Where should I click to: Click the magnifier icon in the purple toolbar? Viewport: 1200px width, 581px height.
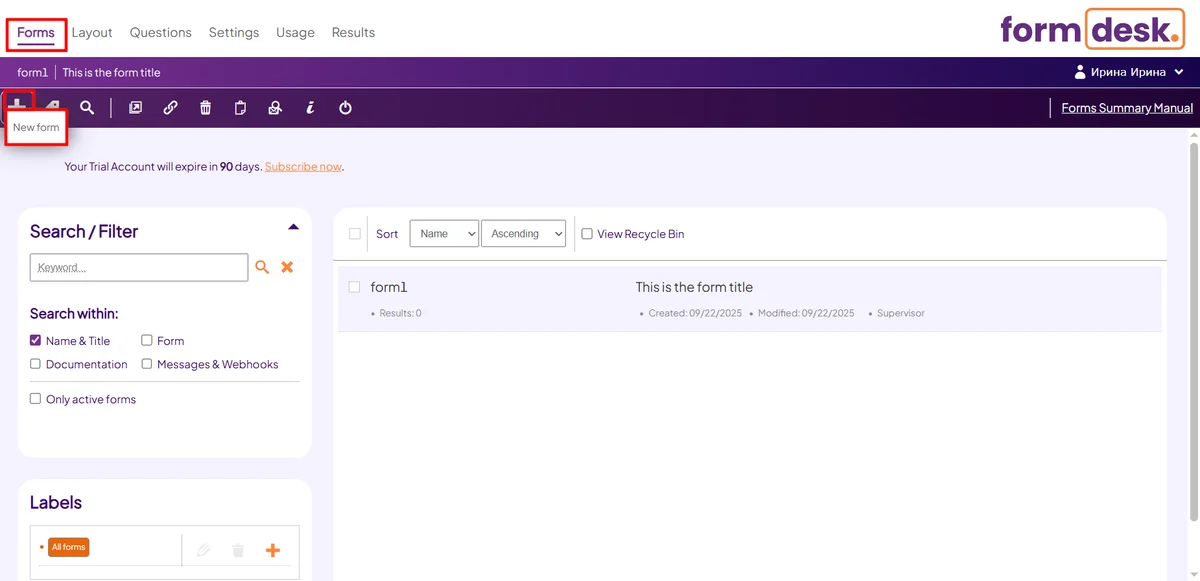coord(87,108)
